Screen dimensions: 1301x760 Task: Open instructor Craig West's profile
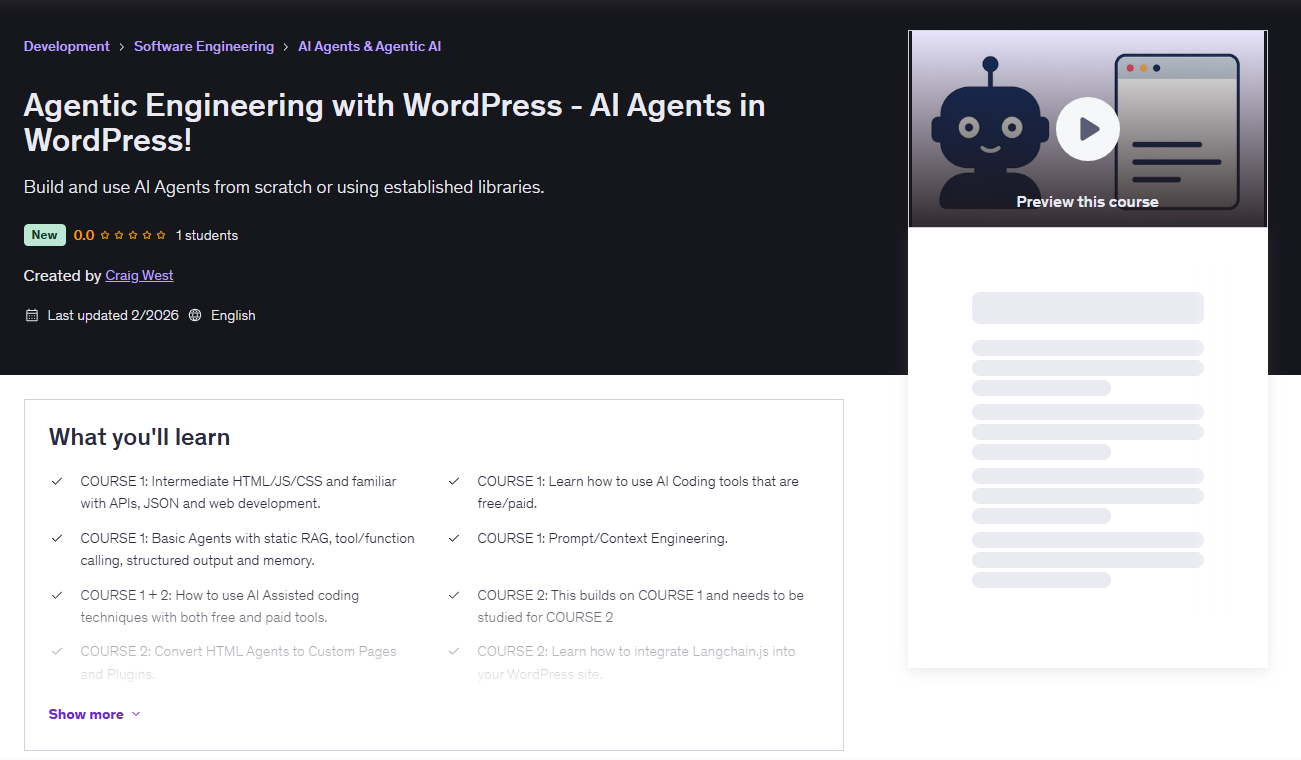coord(139,275)
